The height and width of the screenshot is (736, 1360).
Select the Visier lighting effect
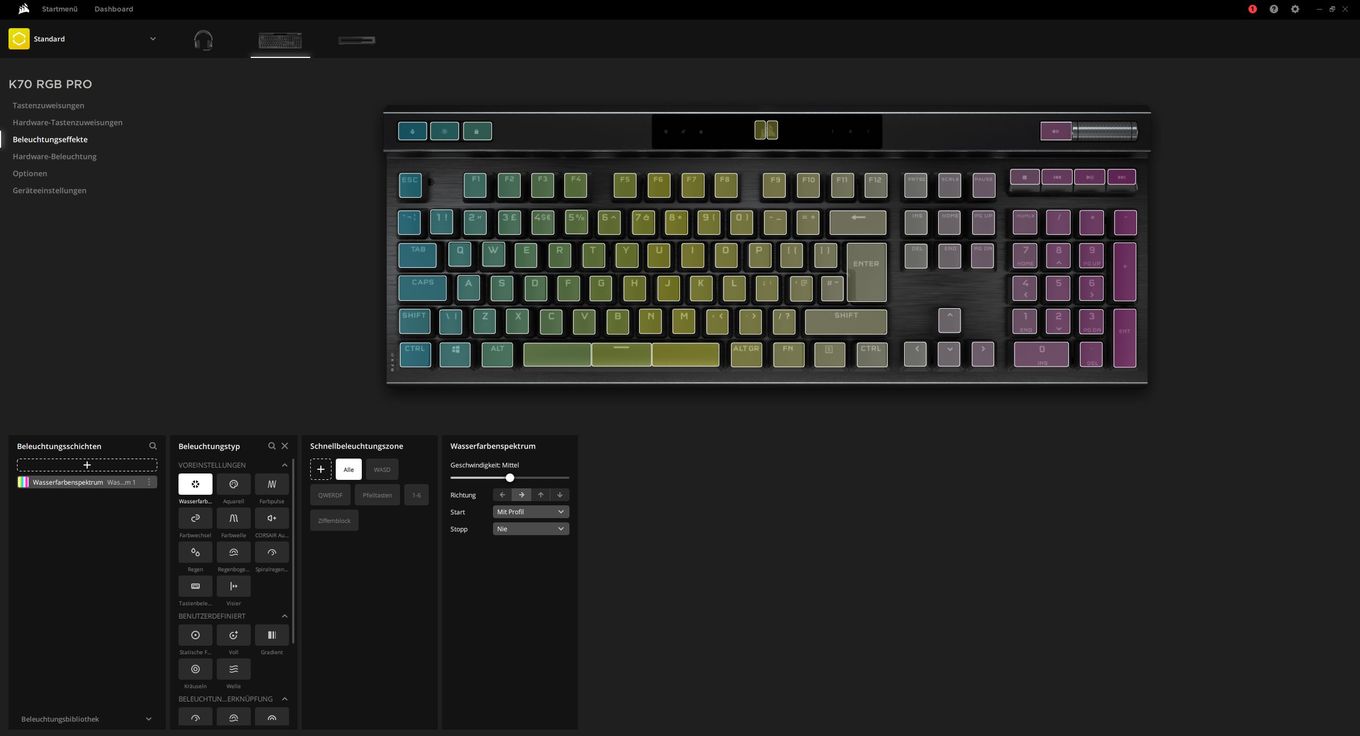tap(233, 586)
